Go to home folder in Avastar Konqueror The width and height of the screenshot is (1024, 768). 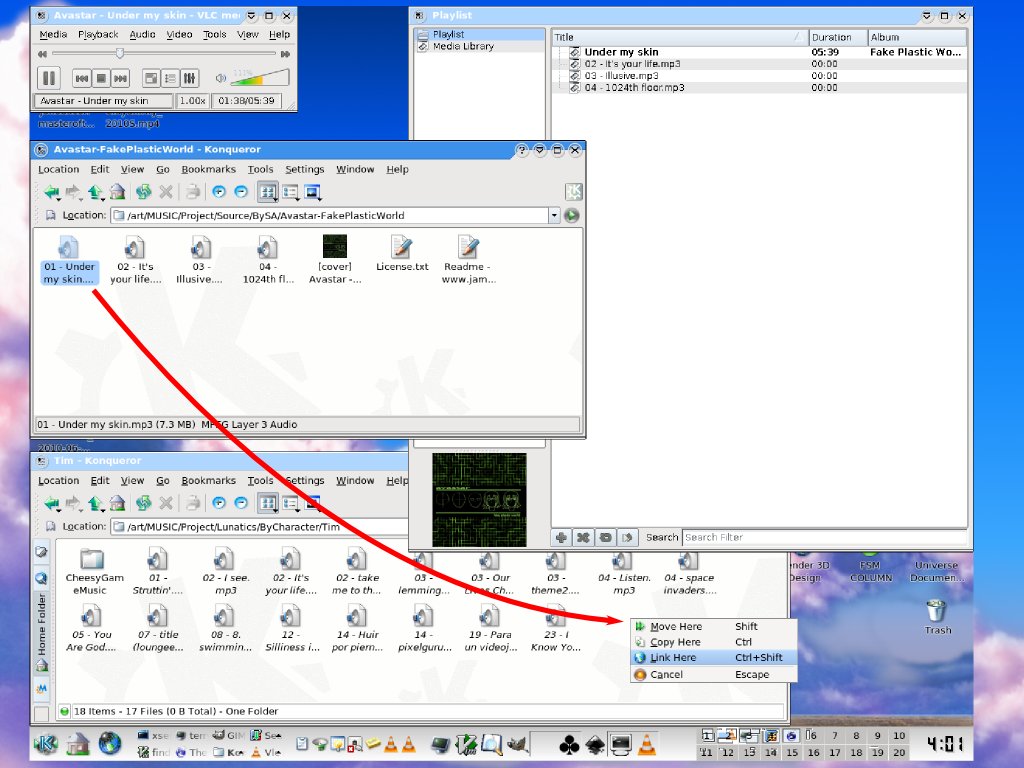tap(118, 192)
